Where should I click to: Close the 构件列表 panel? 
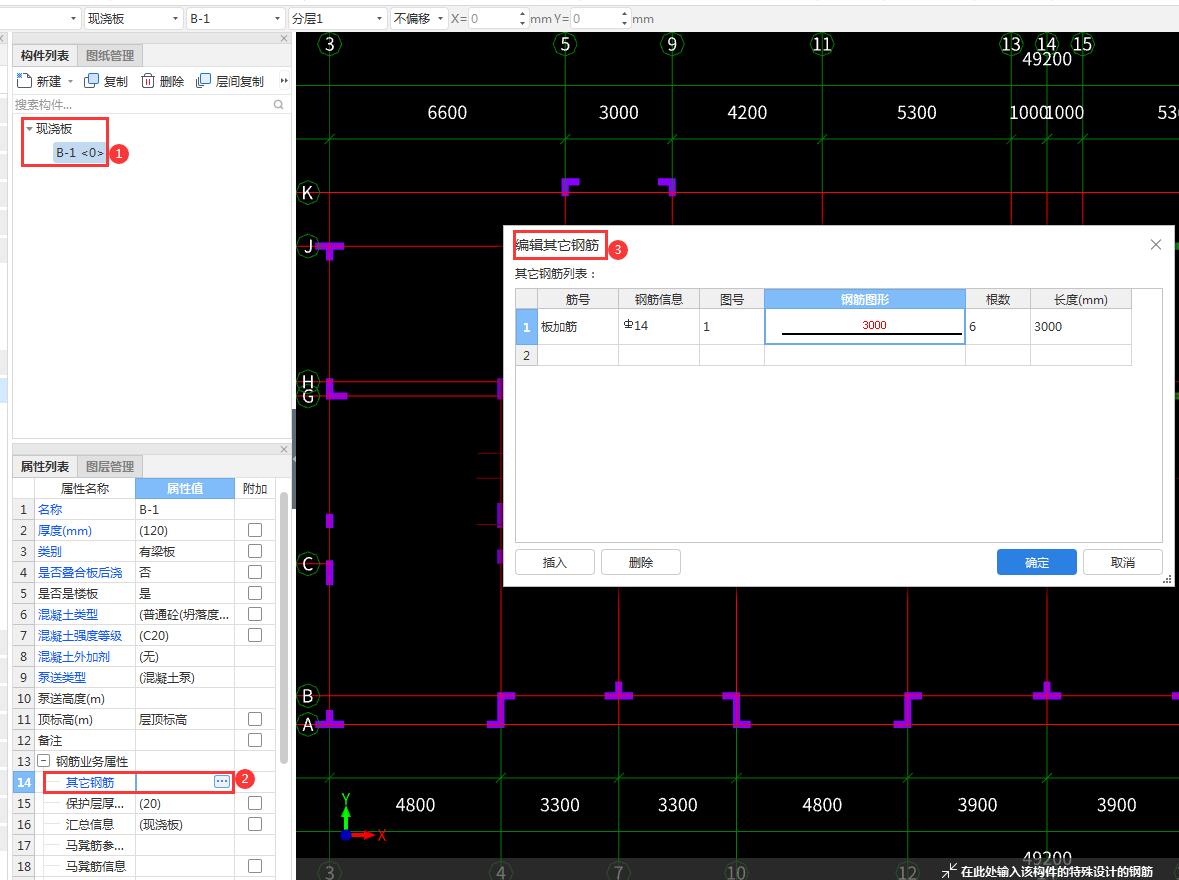tap(283, 38)
